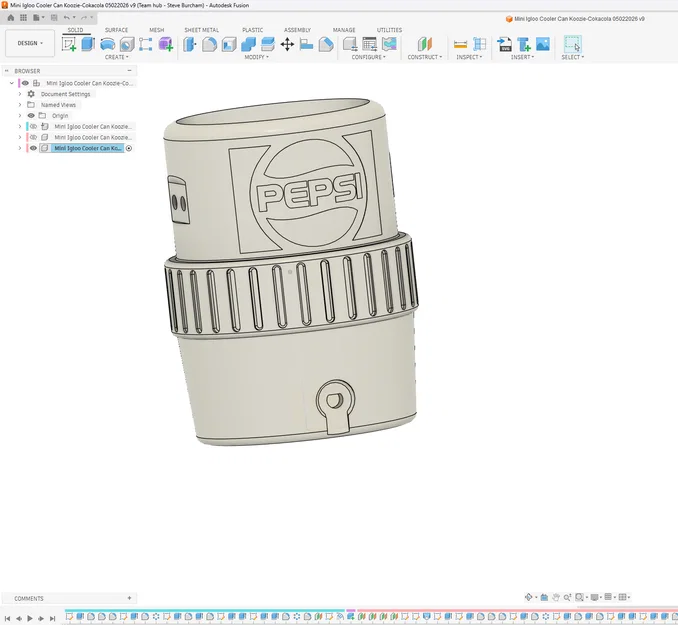Switch to the Mesh tab
Viewport: 678px width, 625px height.
157,30
